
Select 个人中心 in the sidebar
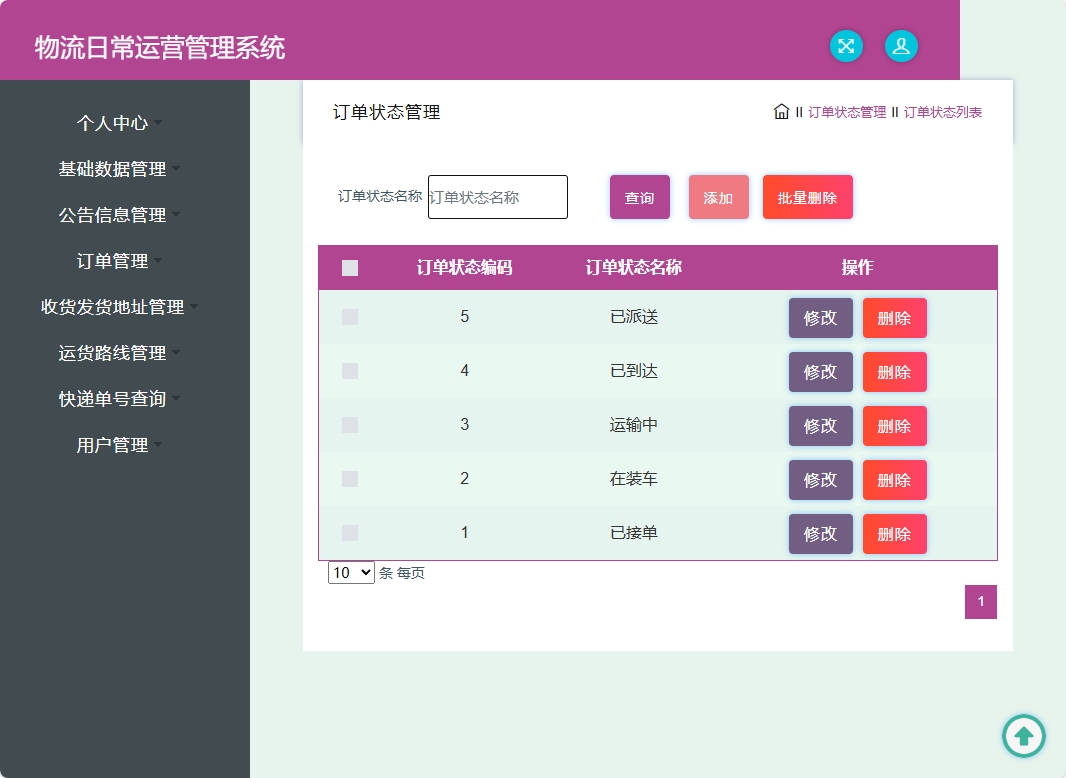(113, 122)
